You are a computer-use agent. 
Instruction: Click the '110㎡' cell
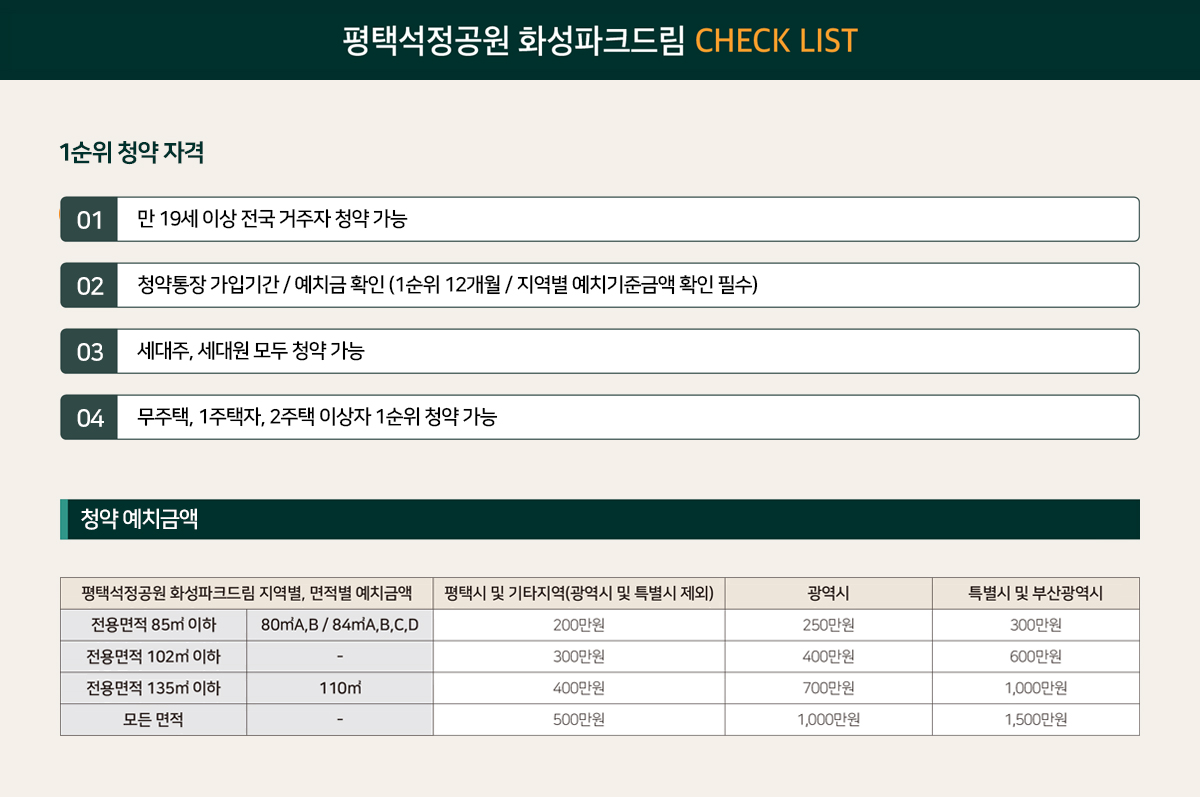pos(340,688)
